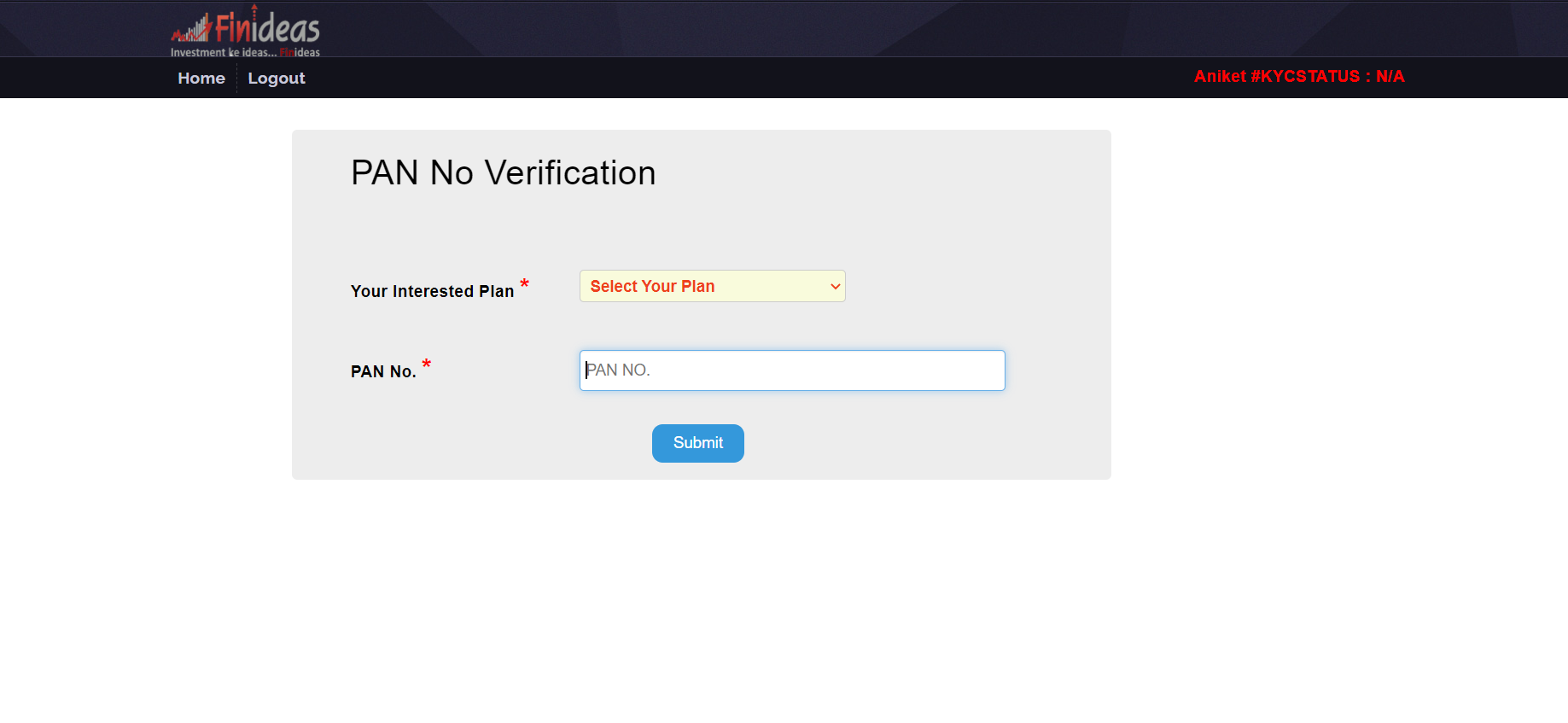This screenshot has width=1568, height=723.
Task: Click the bar chart graphic in the logo
Action: (192, 29)
